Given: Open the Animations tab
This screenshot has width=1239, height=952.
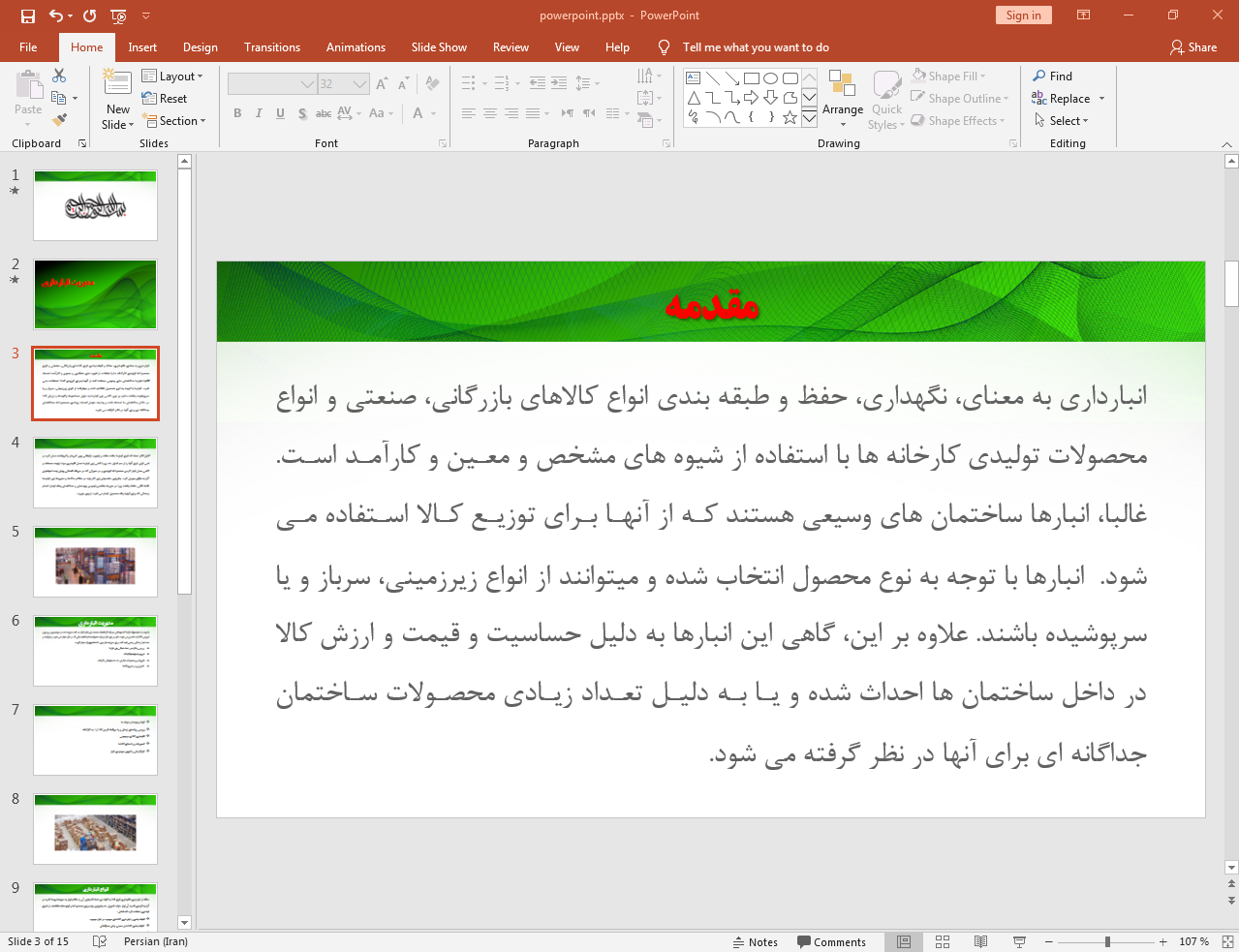Looking at the screenshot, I should pos(356,46).
